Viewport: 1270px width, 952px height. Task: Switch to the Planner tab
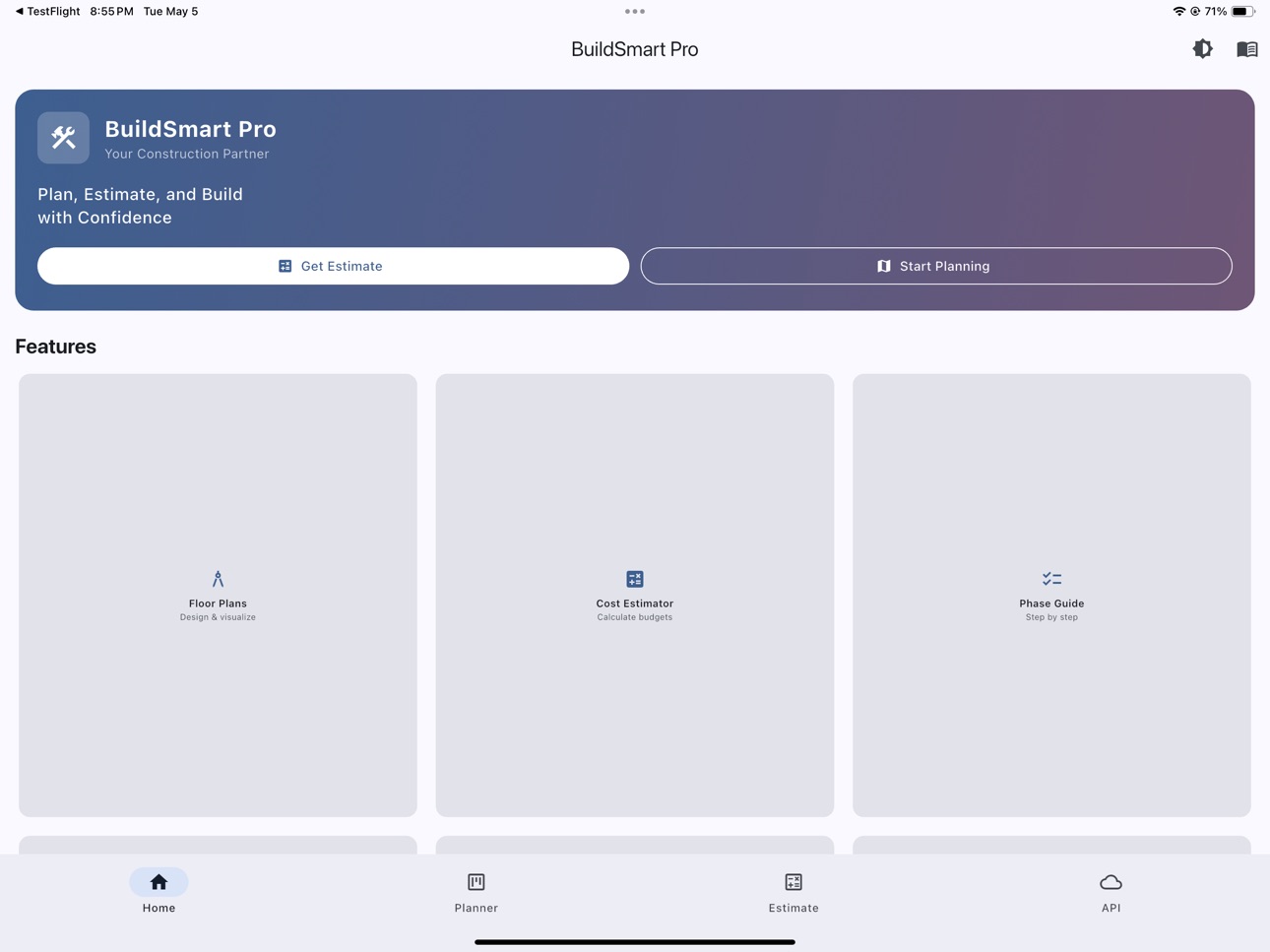coord(476,892)
